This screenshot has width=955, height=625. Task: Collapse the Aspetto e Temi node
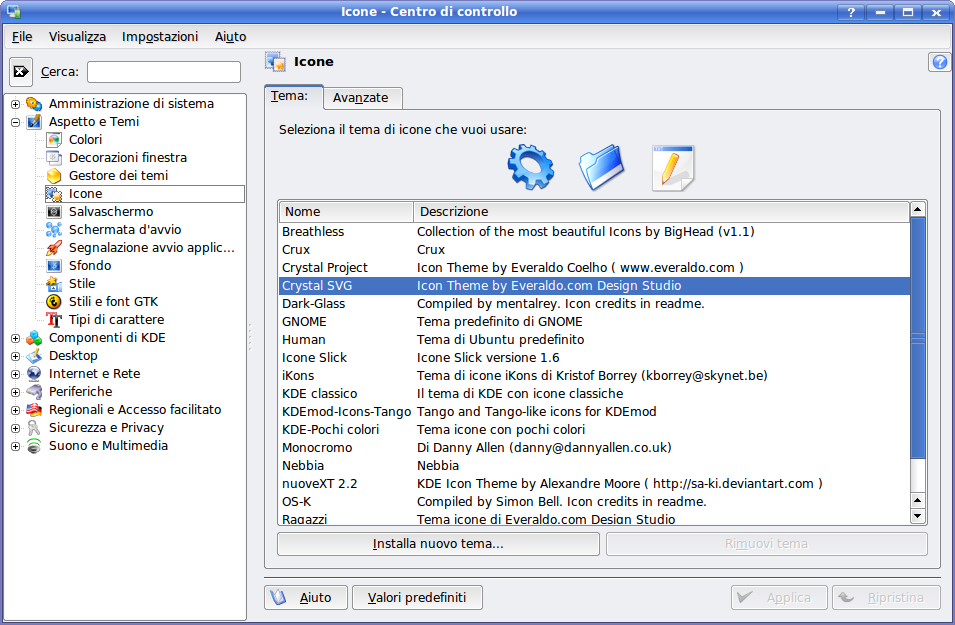tap(15, 122)
